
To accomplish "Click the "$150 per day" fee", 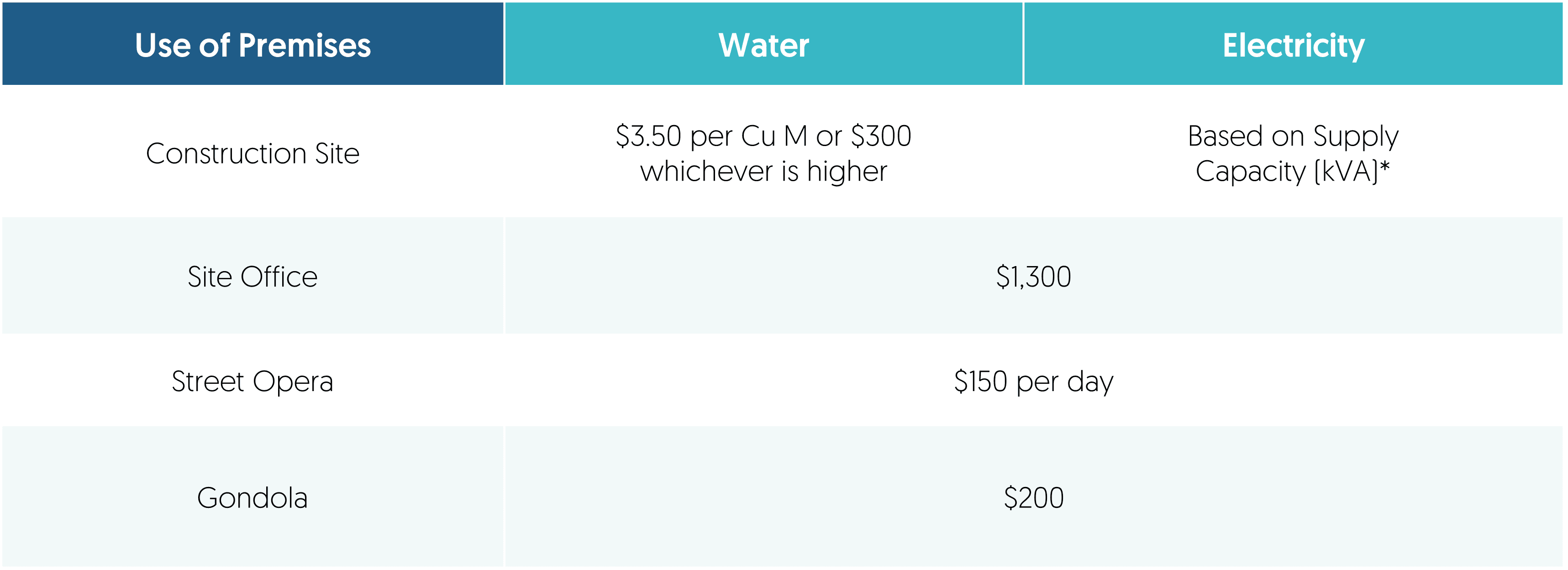I will pos(1034,382).
